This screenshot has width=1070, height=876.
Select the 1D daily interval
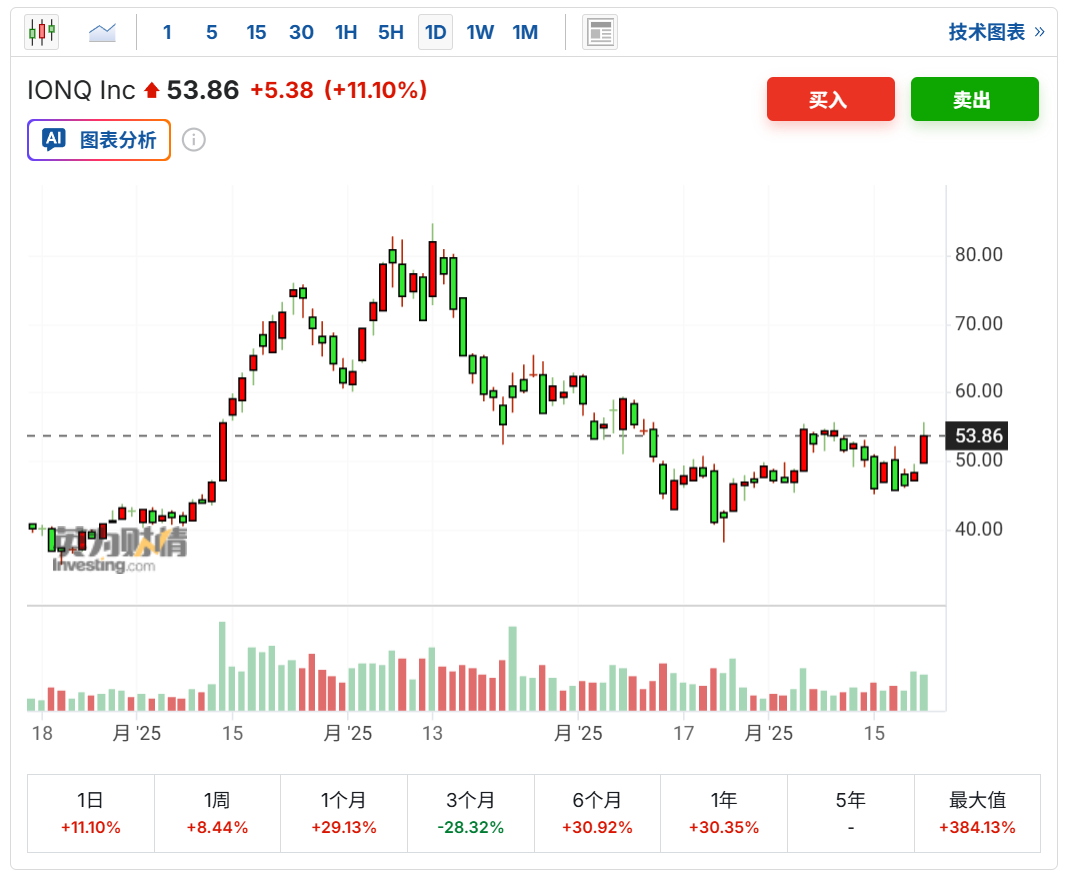click(435, 32)
